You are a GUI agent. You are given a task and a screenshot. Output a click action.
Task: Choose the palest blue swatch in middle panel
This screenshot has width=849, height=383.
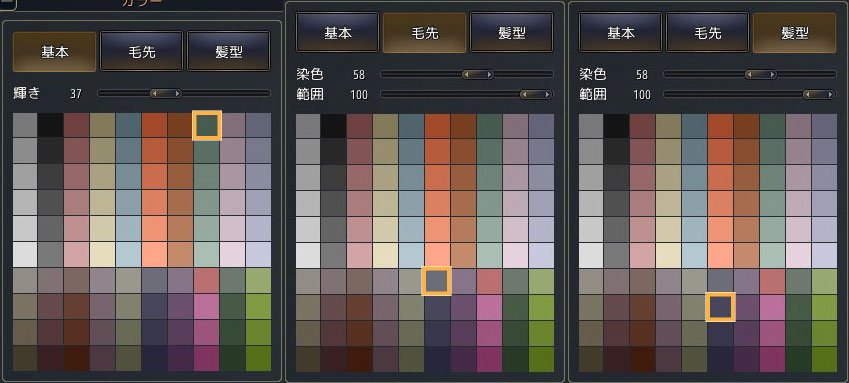(x=411, y=255)
